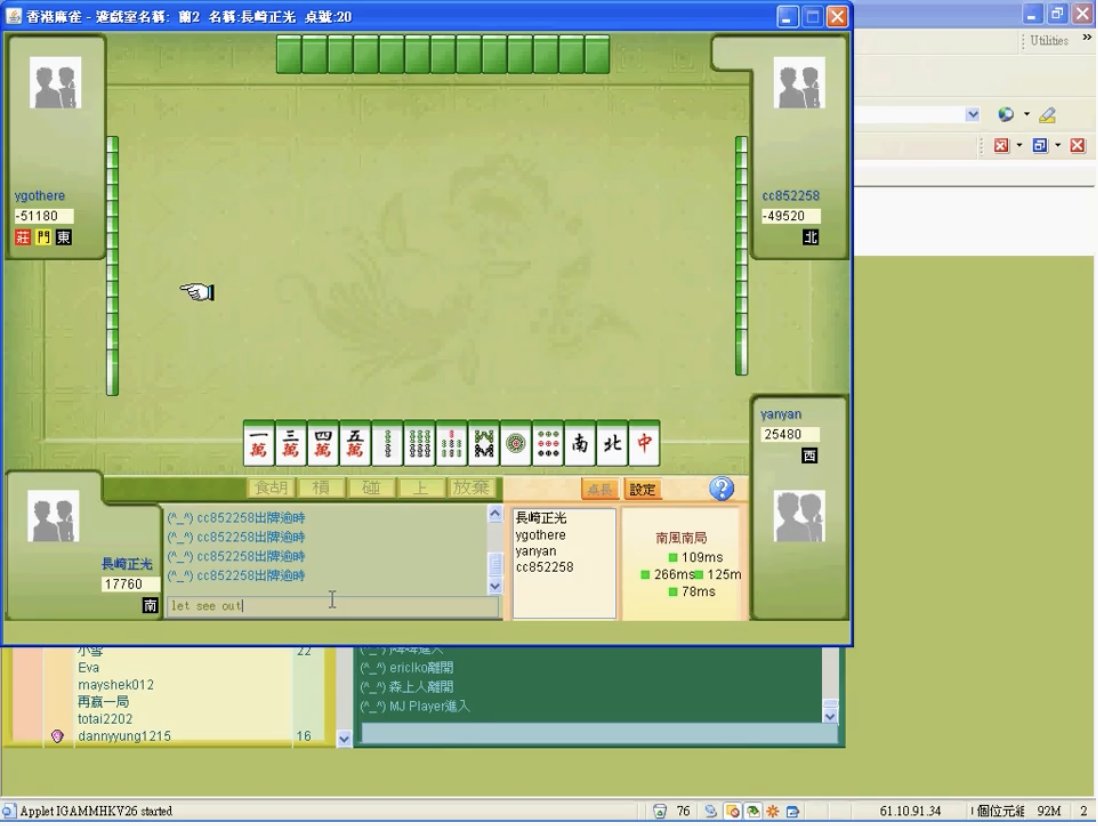Click the gem icon beside dannyyung1215
The width and height of the screenshot is (1098, 826).
coord(57,736)
